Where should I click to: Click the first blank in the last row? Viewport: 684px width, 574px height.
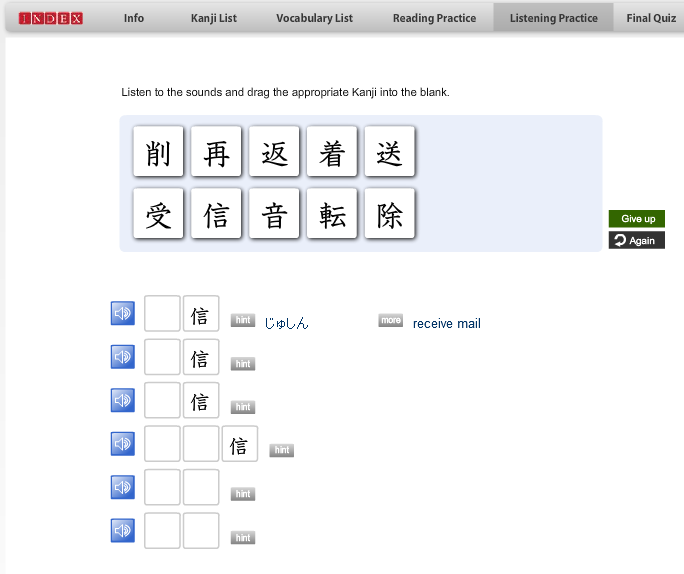(x=162, y=530)
